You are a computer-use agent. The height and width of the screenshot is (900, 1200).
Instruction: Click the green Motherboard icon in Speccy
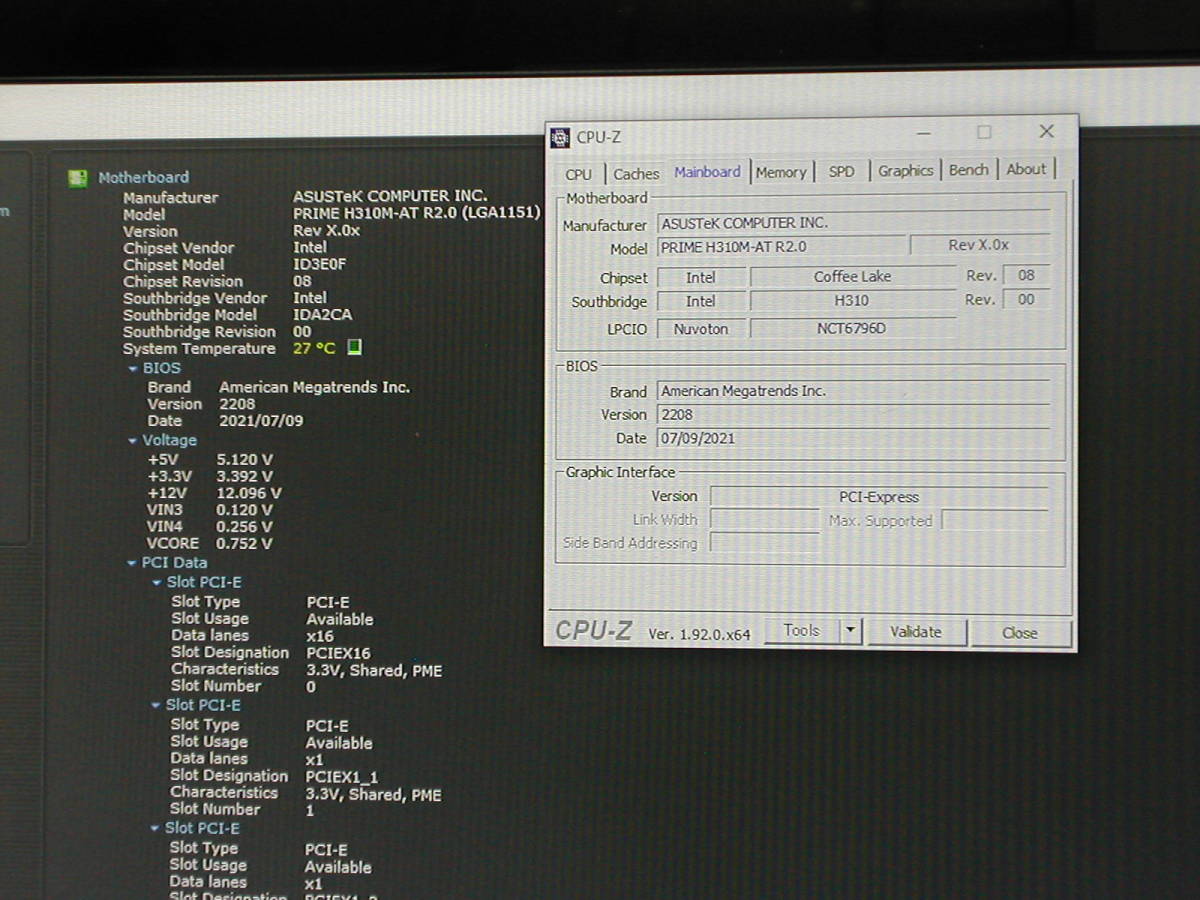tap(77, 178)
